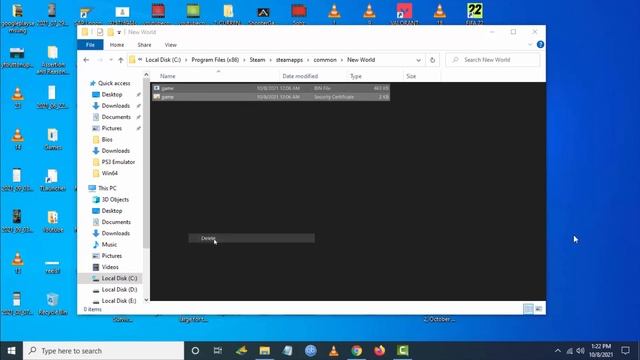Refresh the folder view
This screenshot has height=360, width=640.
point(432,60)
